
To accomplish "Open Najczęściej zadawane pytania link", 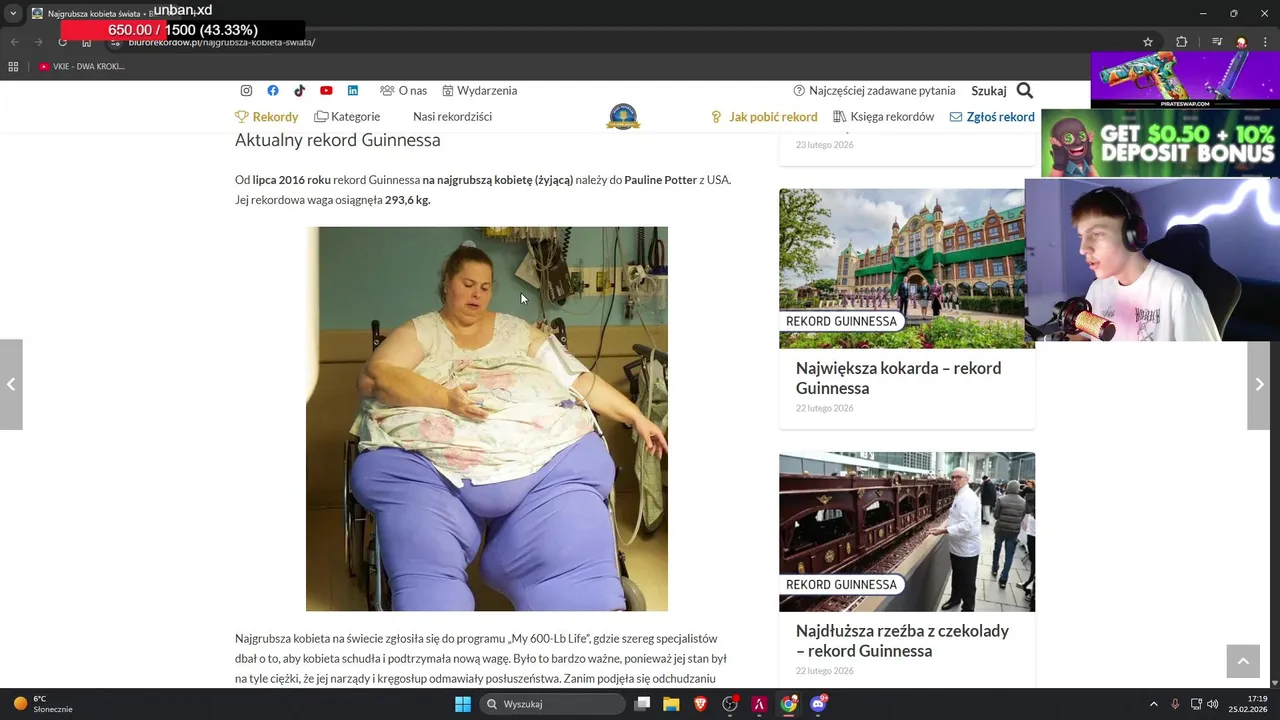I will pyautogui.click(x=874, y=91).
